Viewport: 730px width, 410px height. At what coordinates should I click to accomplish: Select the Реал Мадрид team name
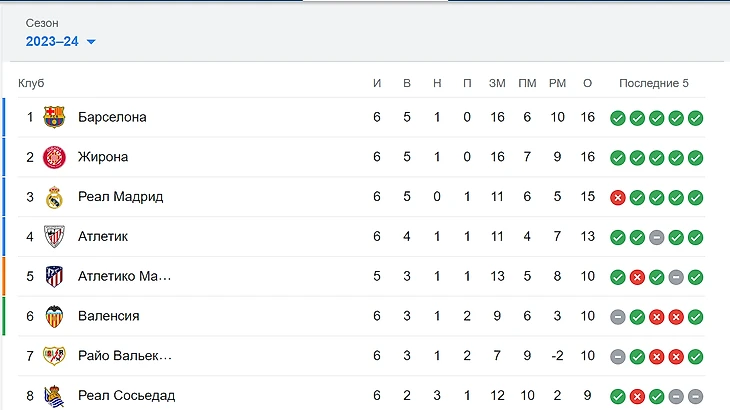(x=120, y=197)
